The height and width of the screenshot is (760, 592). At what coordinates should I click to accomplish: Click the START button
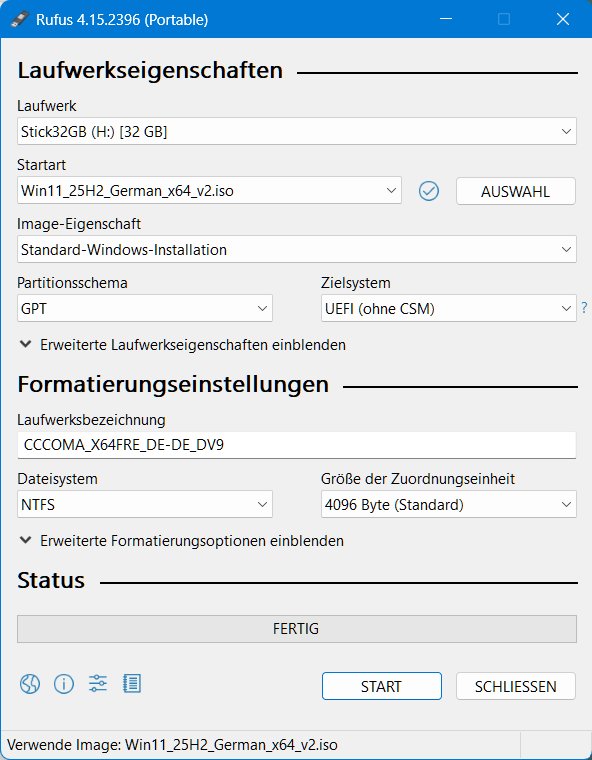pos(382,686)
